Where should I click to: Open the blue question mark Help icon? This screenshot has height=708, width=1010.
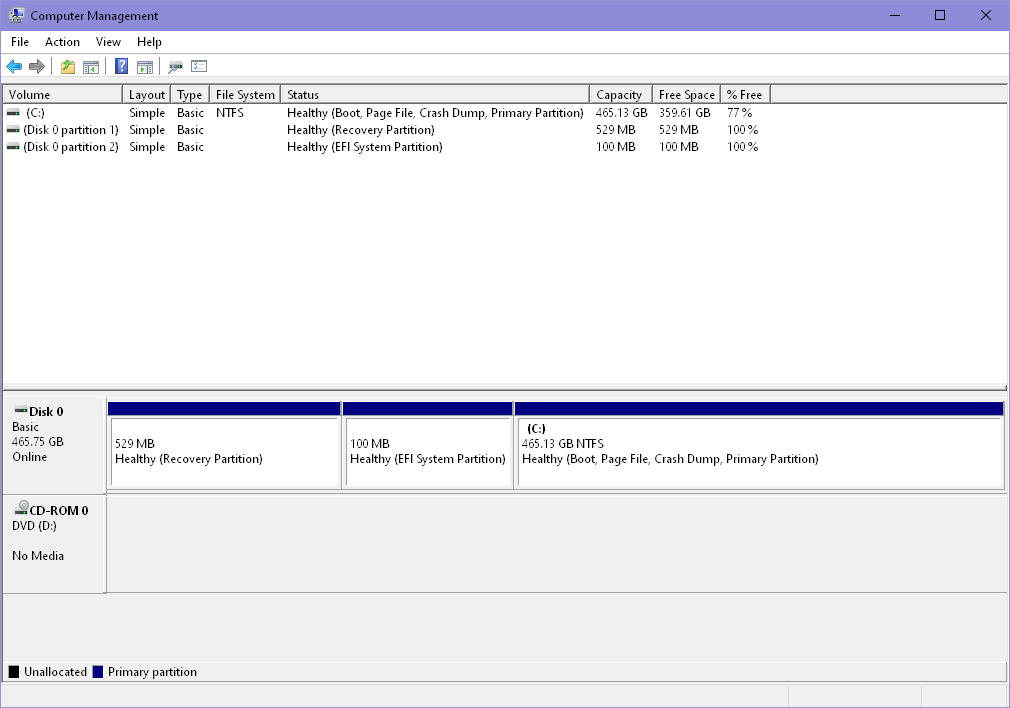121,66
